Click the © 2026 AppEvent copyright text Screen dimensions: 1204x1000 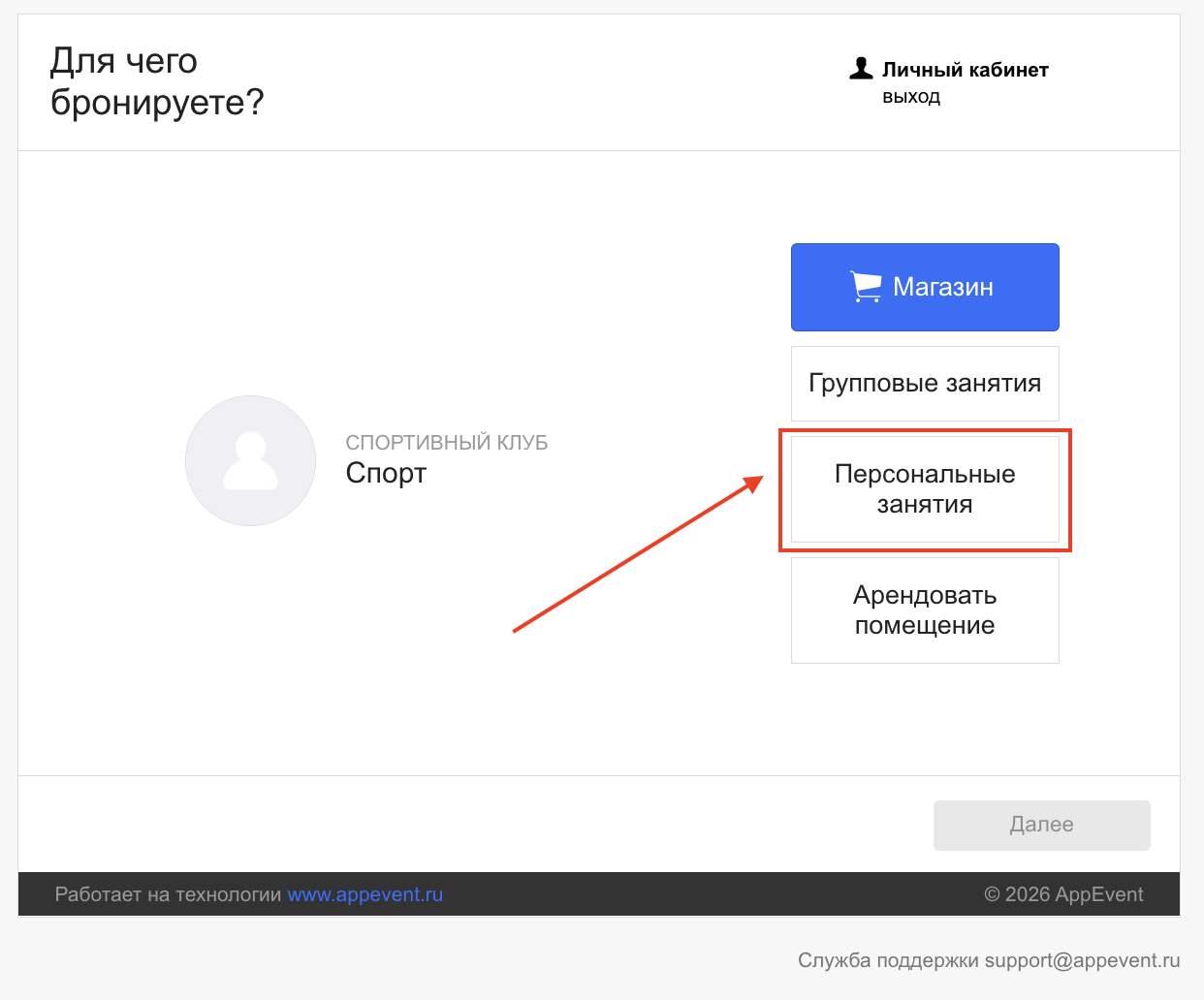(x=1063, y=894)
